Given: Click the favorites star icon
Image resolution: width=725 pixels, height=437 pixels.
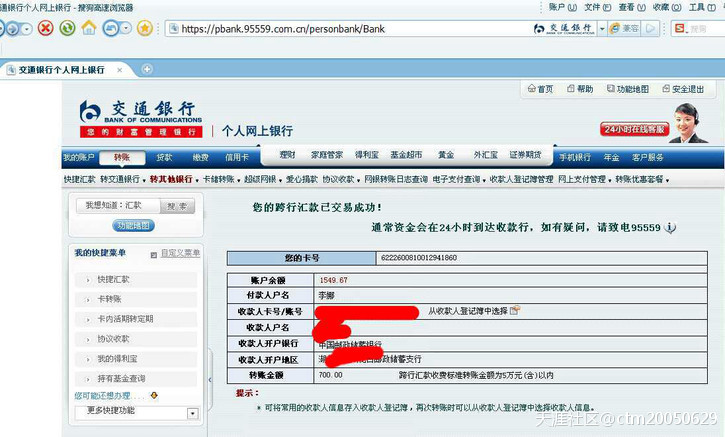Looking at the screenshot, I should [x=145, y=29].
